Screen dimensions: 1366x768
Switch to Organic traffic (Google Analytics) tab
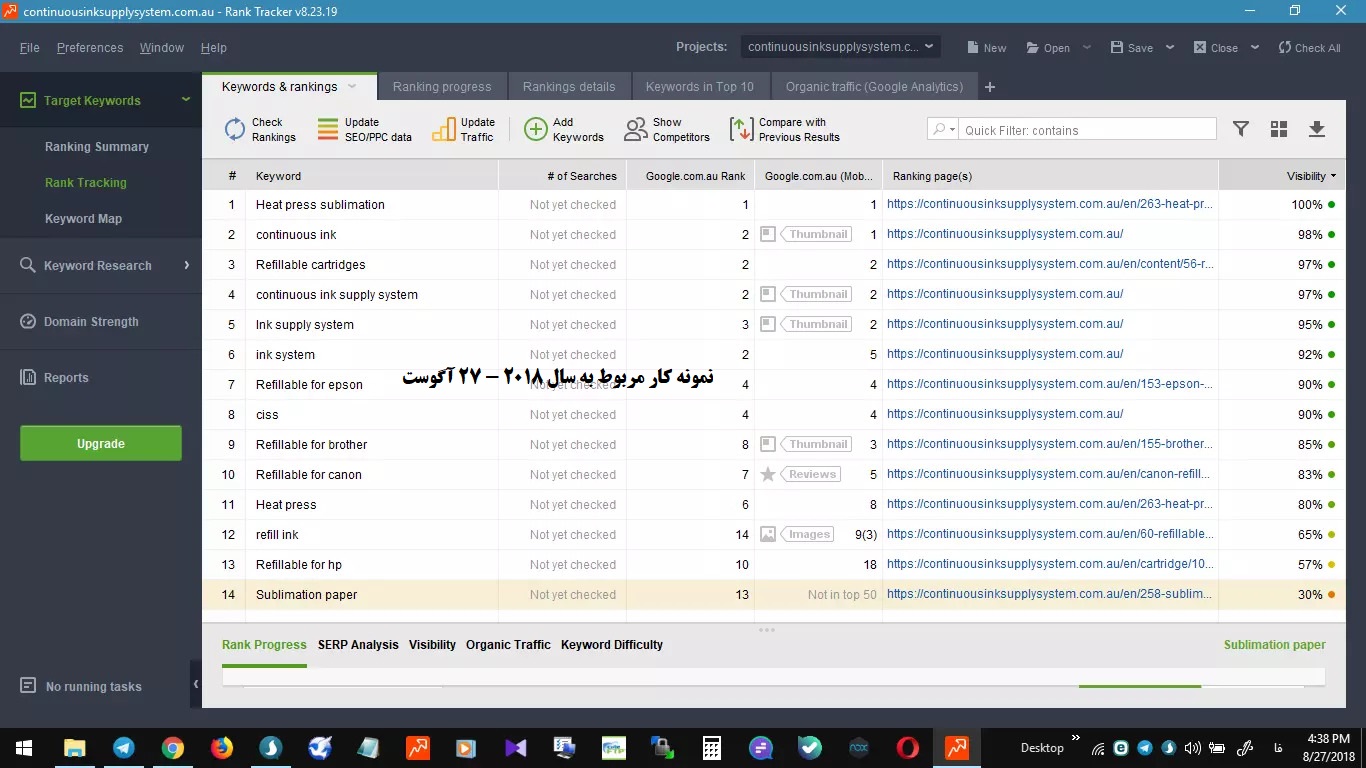(x=874, y=87)
